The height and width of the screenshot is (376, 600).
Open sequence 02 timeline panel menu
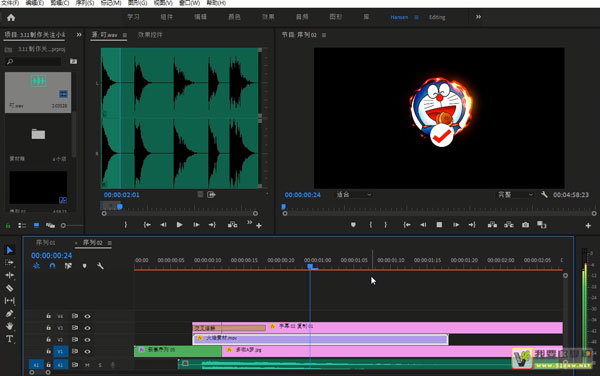(110, 243)
